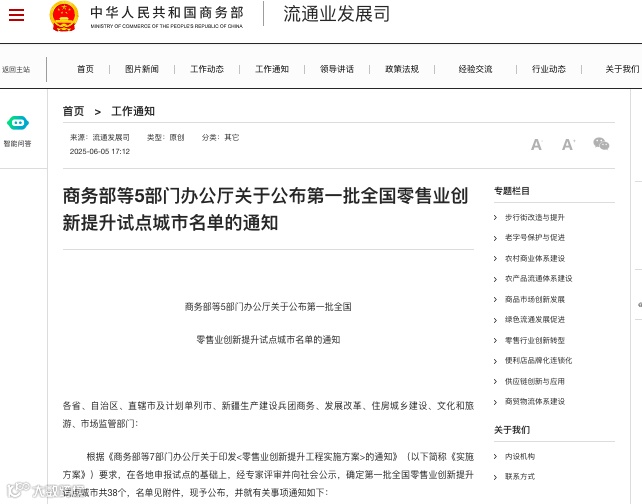Screen dimensions: 642x504
Task: Click chevron beside 供应链创新与应用
Action: point(495,381)
